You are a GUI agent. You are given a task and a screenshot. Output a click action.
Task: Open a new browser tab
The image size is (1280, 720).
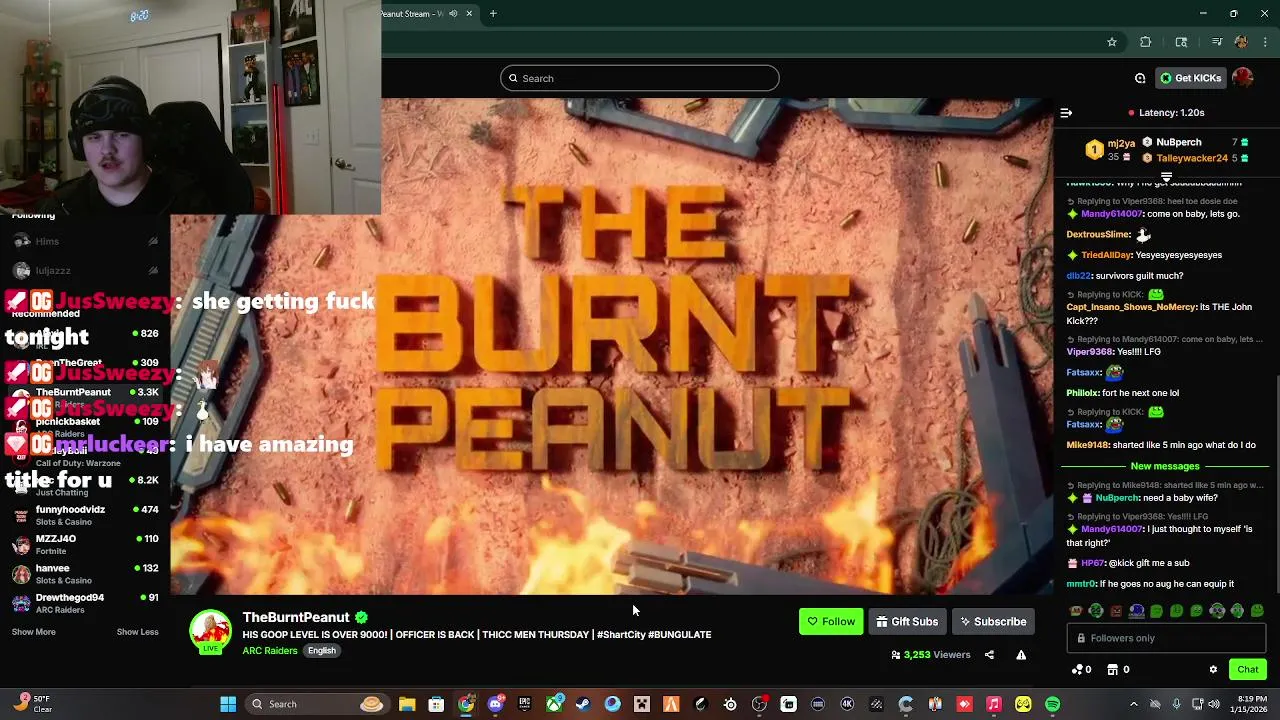[493, 14]
